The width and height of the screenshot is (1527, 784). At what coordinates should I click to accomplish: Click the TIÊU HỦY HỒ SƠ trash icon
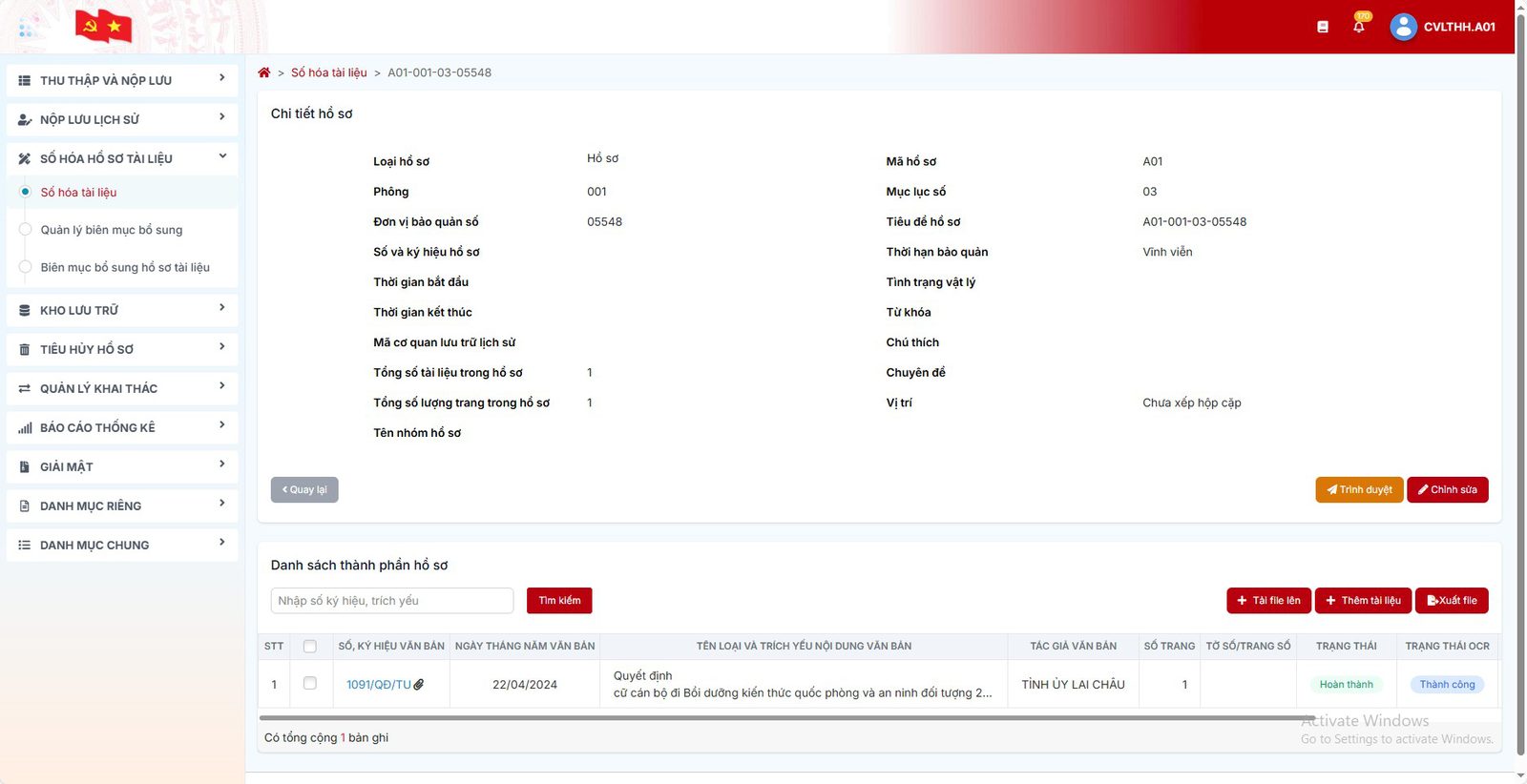pos(25,350)
